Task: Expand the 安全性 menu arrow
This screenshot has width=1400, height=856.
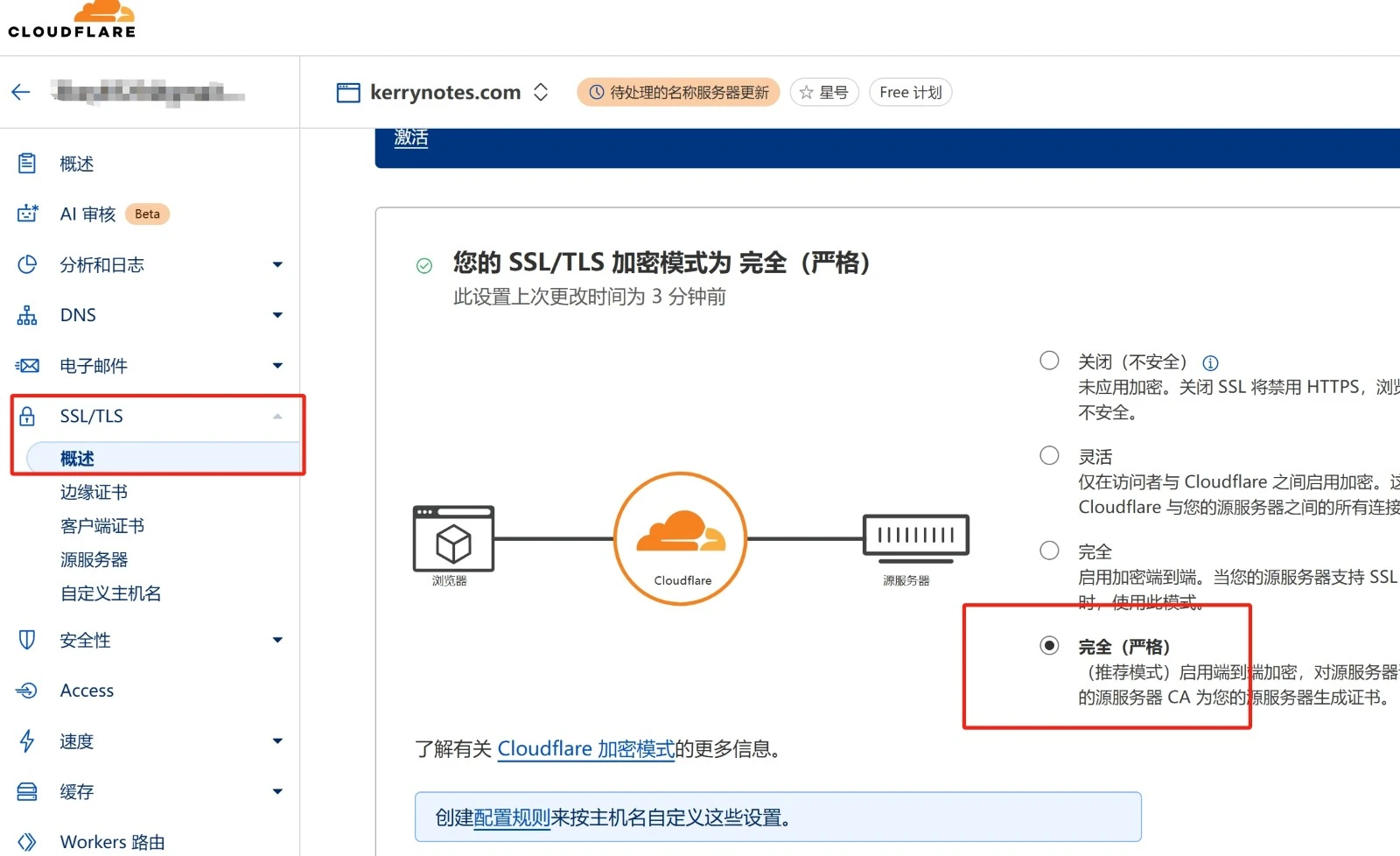Action: (277, 640)
